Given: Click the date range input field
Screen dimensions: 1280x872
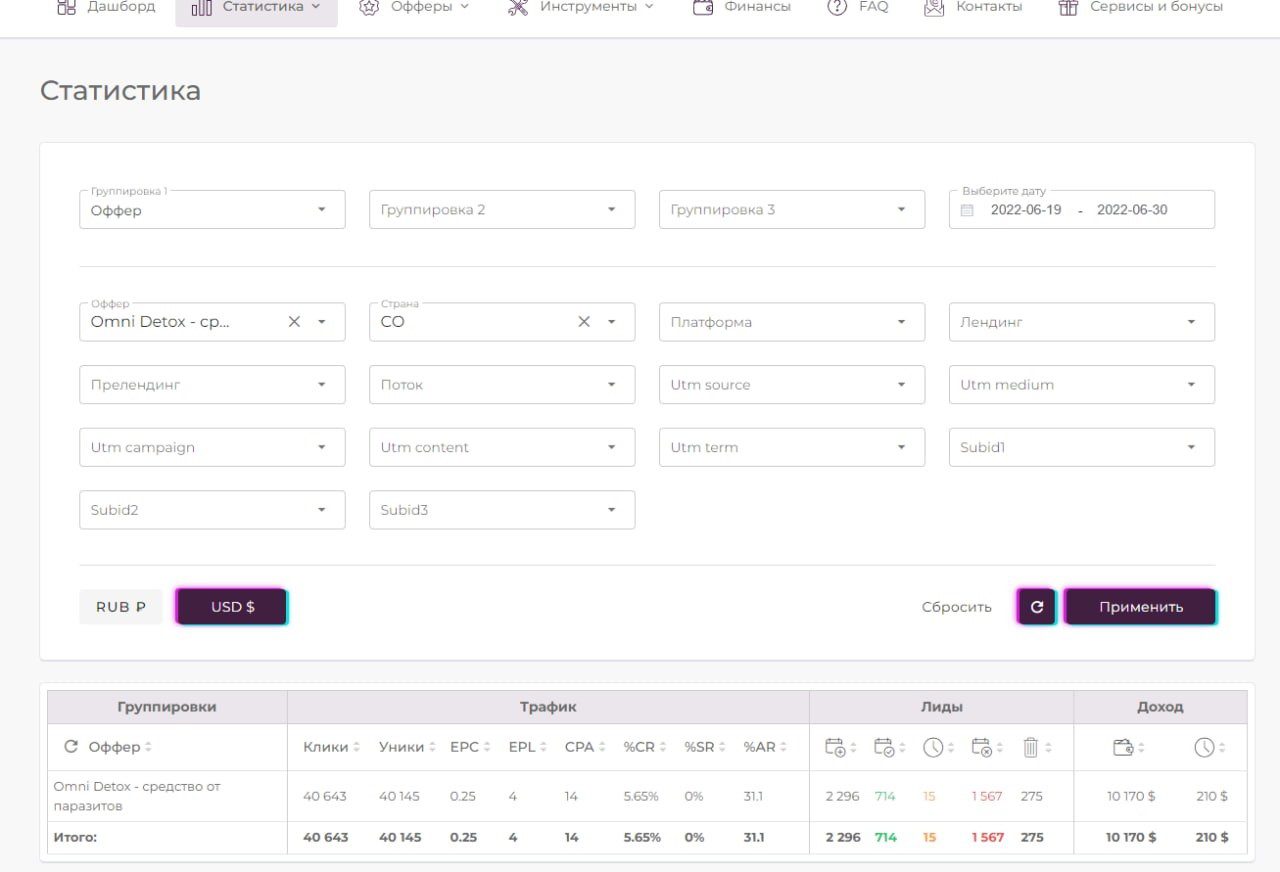Looking at the screenshot, I should pyautogui.click(x=1082, y=210).
